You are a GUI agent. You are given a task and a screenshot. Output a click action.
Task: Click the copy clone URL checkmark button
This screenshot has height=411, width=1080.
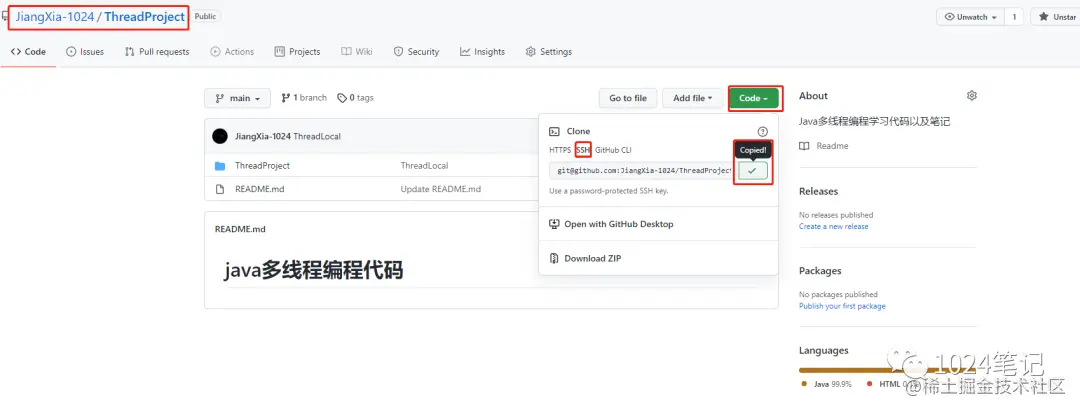point(752,171)
